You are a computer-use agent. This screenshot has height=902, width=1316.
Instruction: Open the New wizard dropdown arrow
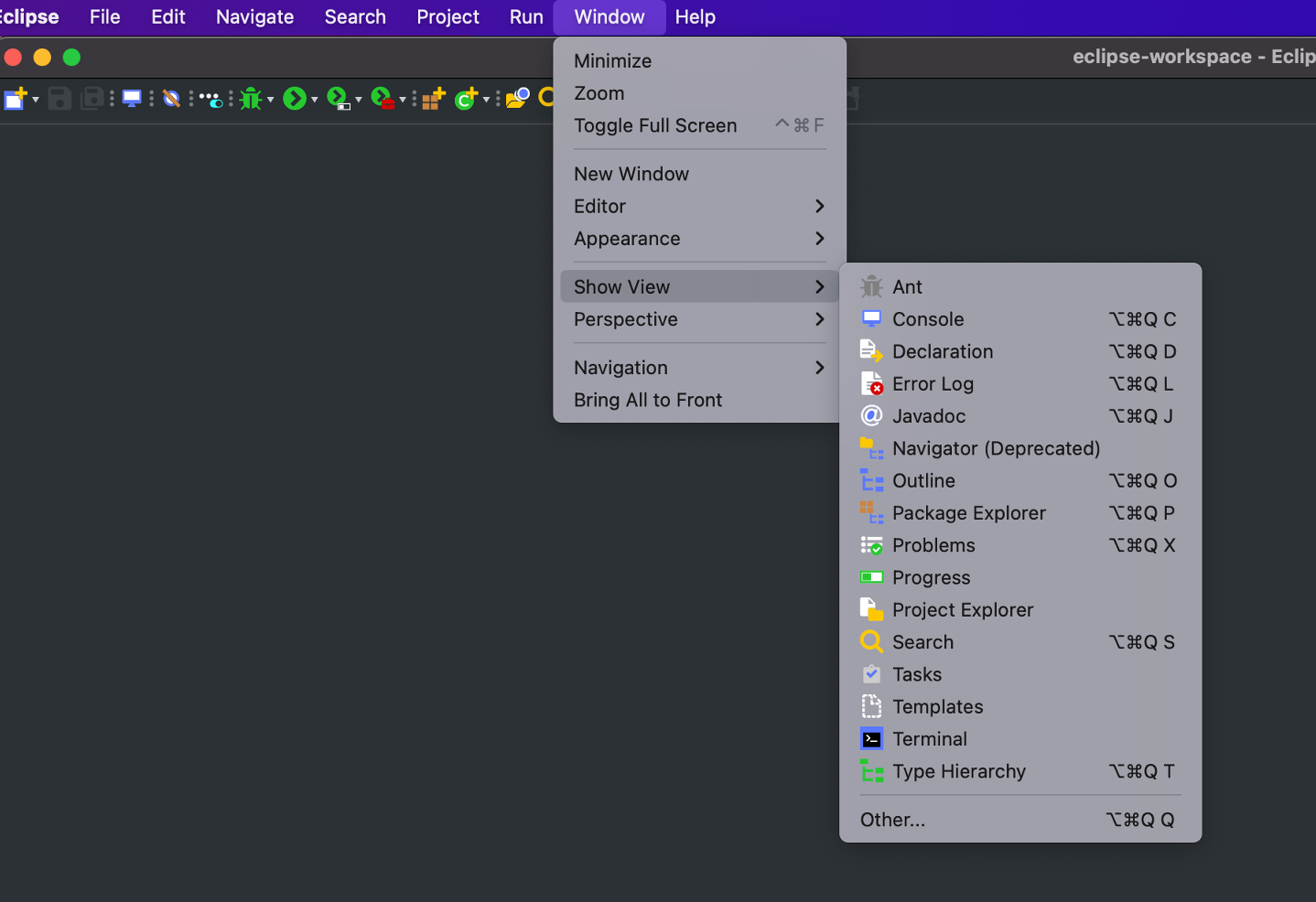pos(36,99)
